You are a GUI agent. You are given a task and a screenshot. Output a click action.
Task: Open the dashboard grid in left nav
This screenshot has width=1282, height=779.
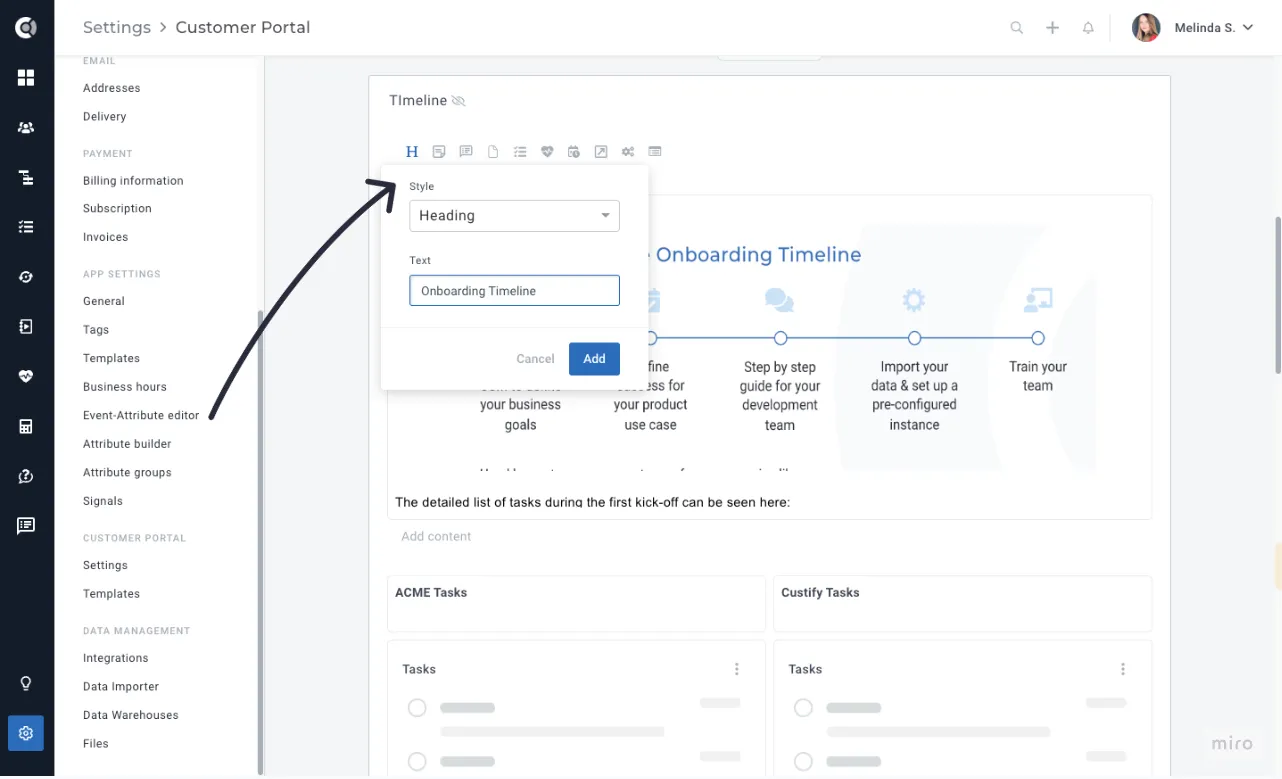pos(26,78)
